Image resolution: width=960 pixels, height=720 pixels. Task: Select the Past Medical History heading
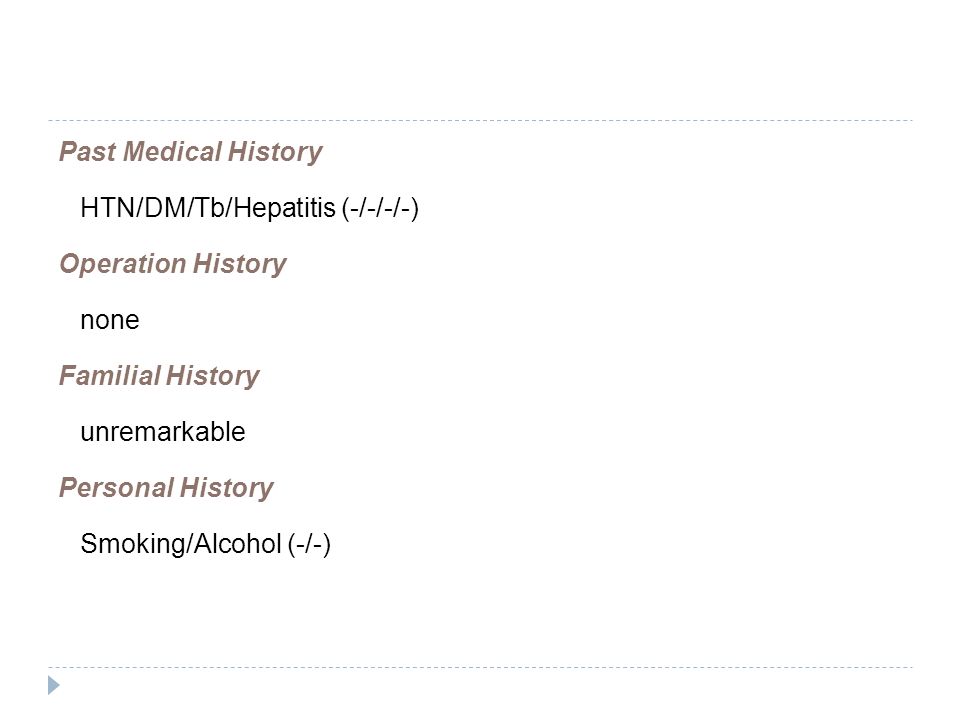tap(190, 152)
